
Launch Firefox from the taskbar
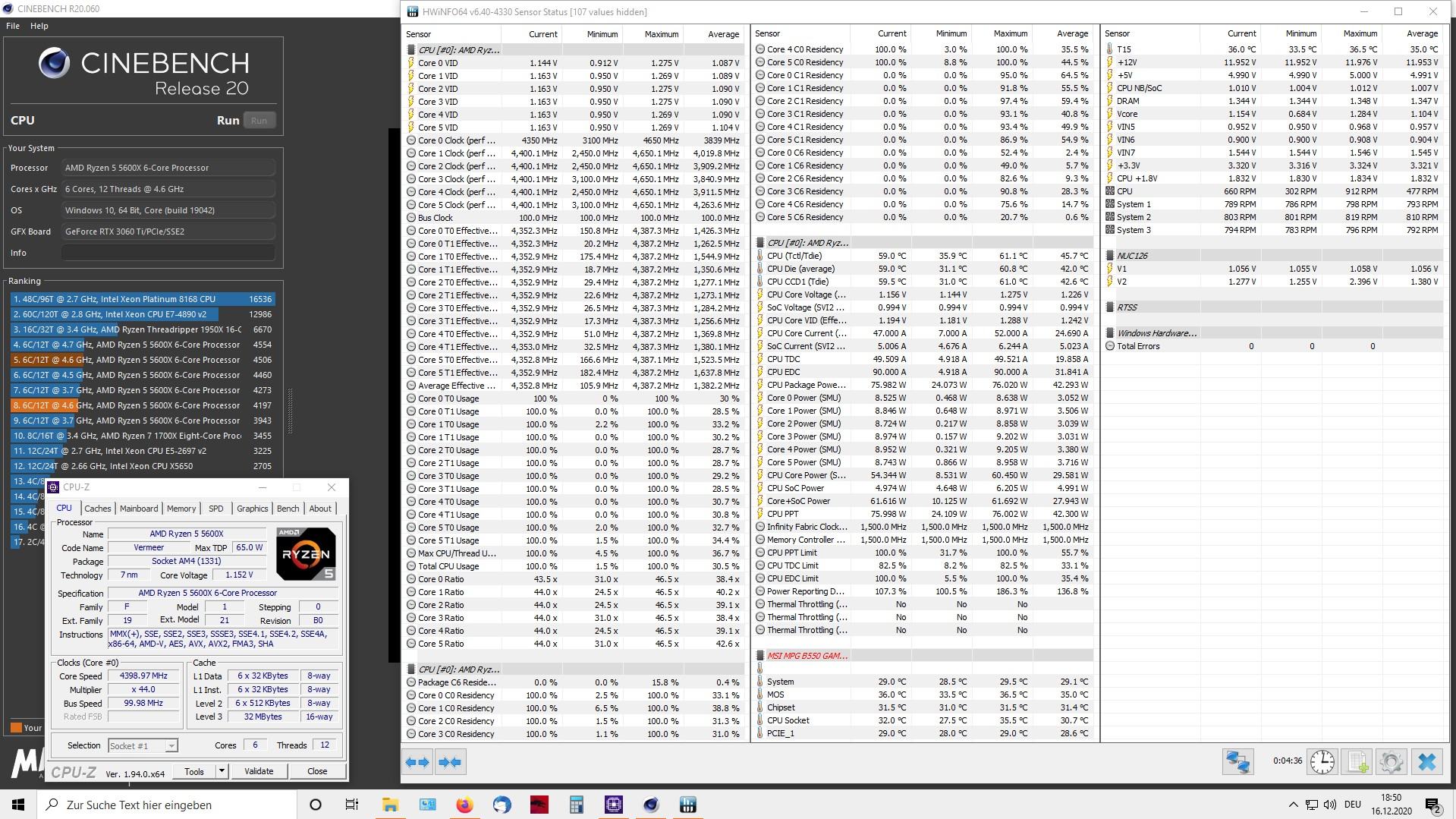pyautogui.click(x=464, y=805)
